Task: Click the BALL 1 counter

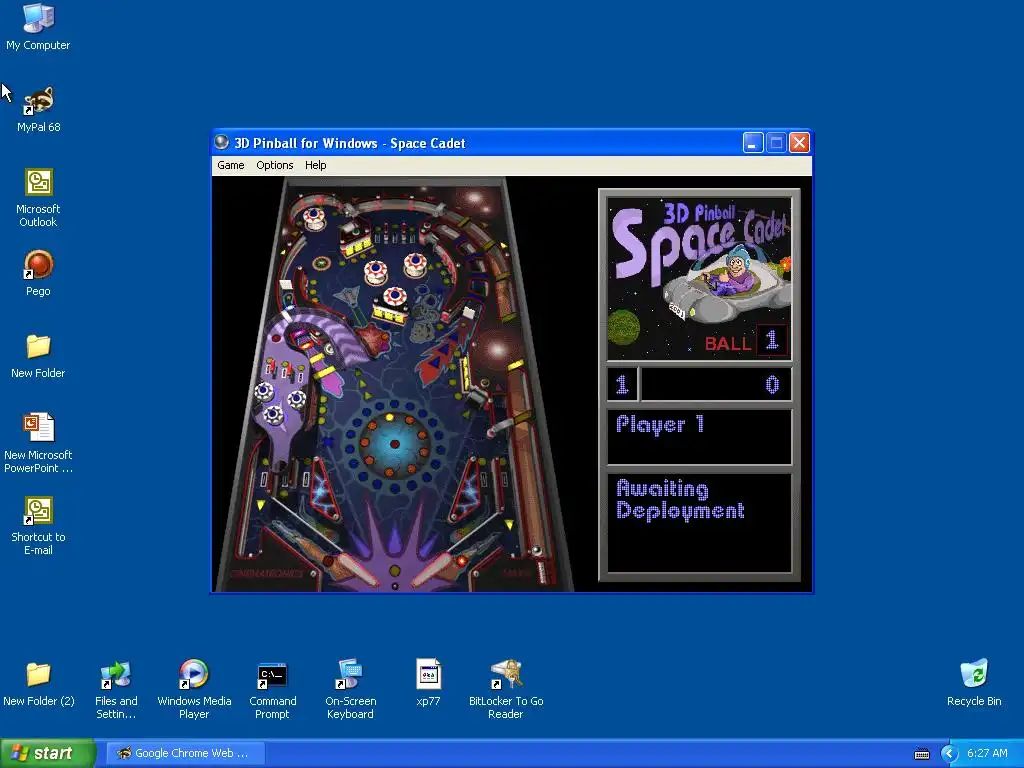Action: pos(745,341)
